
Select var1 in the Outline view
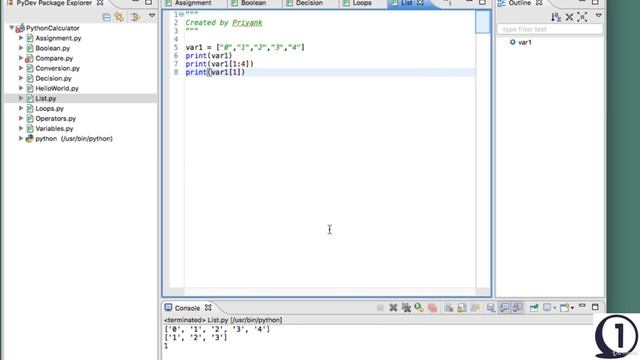point(524,42)
